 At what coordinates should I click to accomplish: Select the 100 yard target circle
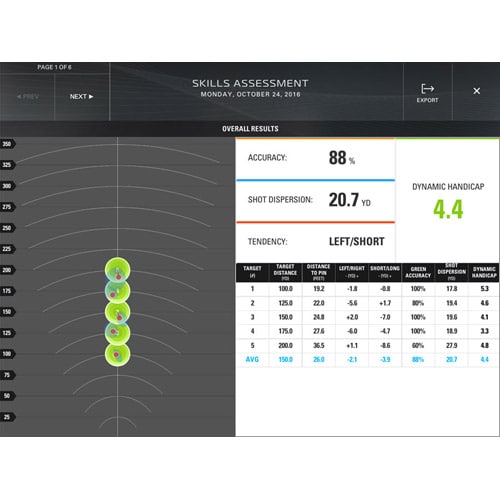(x=118, y=354)
